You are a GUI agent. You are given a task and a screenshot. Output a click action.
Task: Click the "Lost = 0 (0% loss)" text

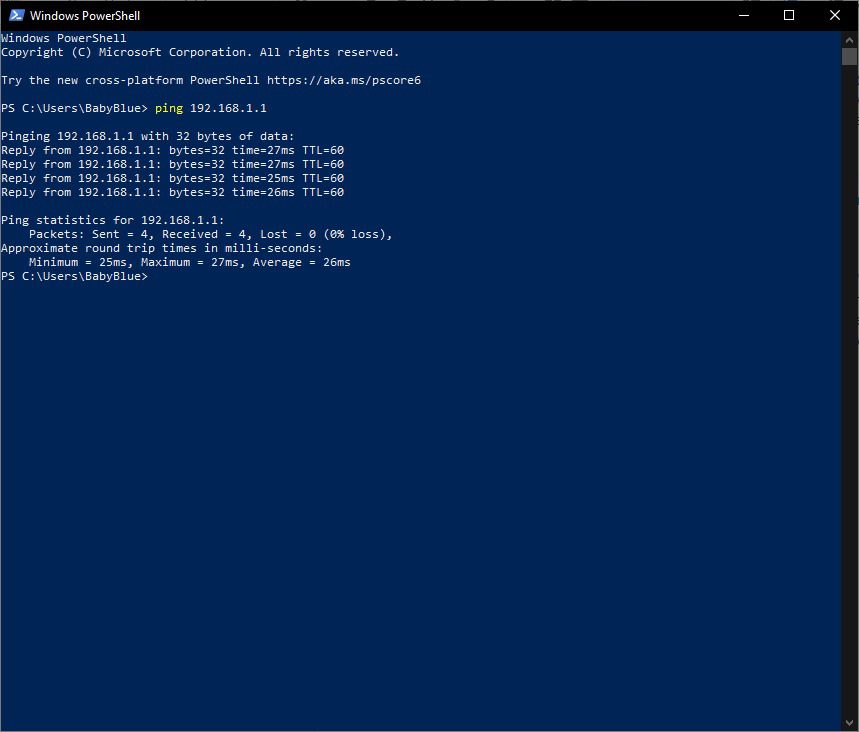coord(326,234)
